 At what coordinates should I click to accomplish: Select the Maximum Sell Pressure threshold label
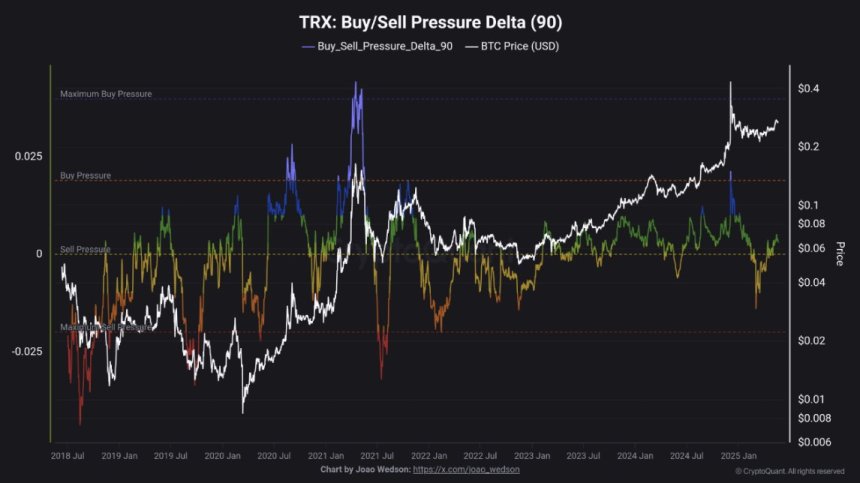[106, 327]
